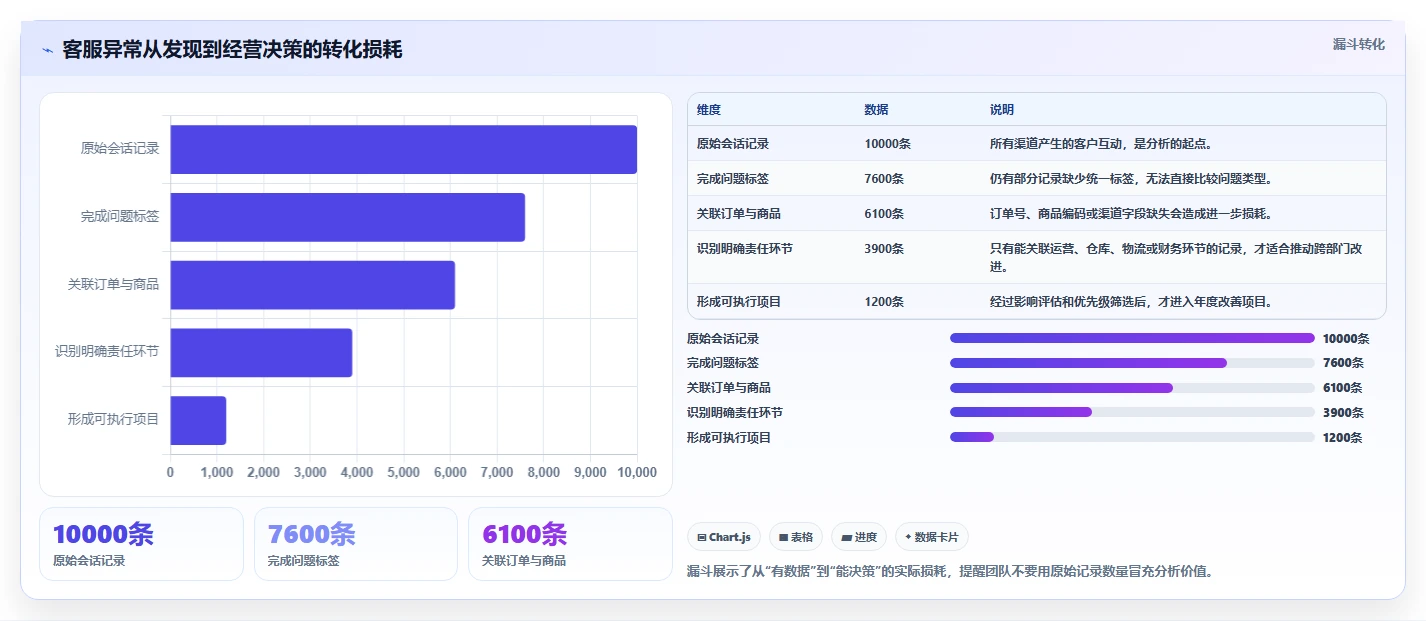Open the 7600条 完成问题标签 data card
The height and width of the screenshot is (621, 1426).
(x=356, y=544)
